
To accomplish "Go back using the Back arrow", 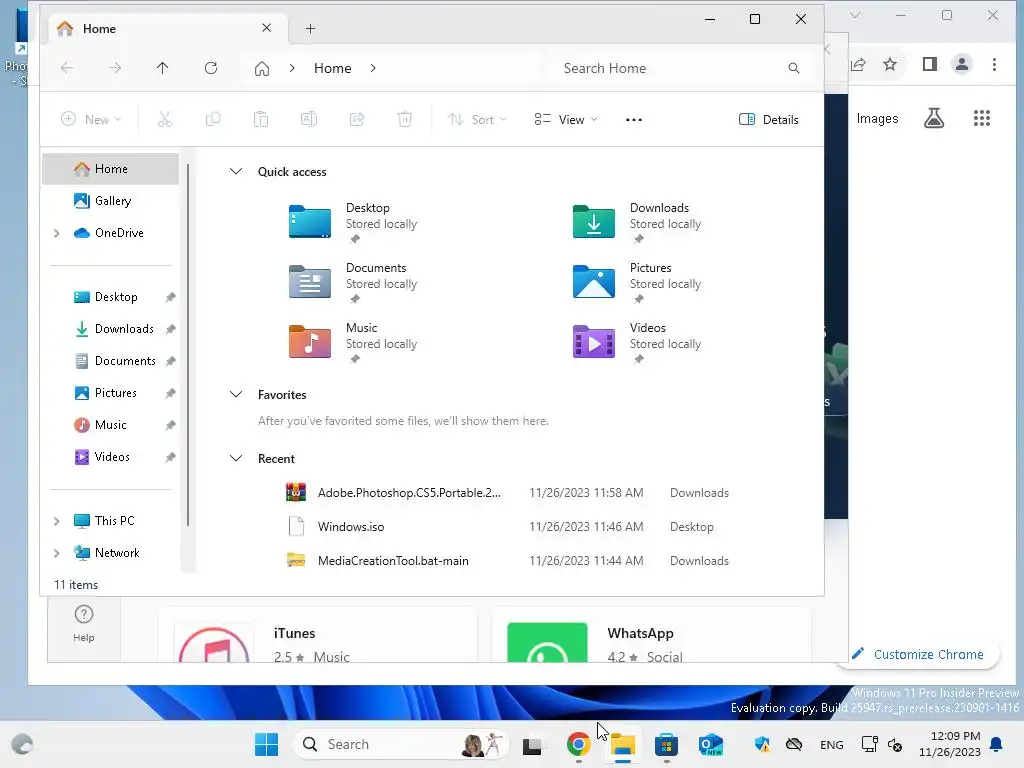I will point(67,68).
